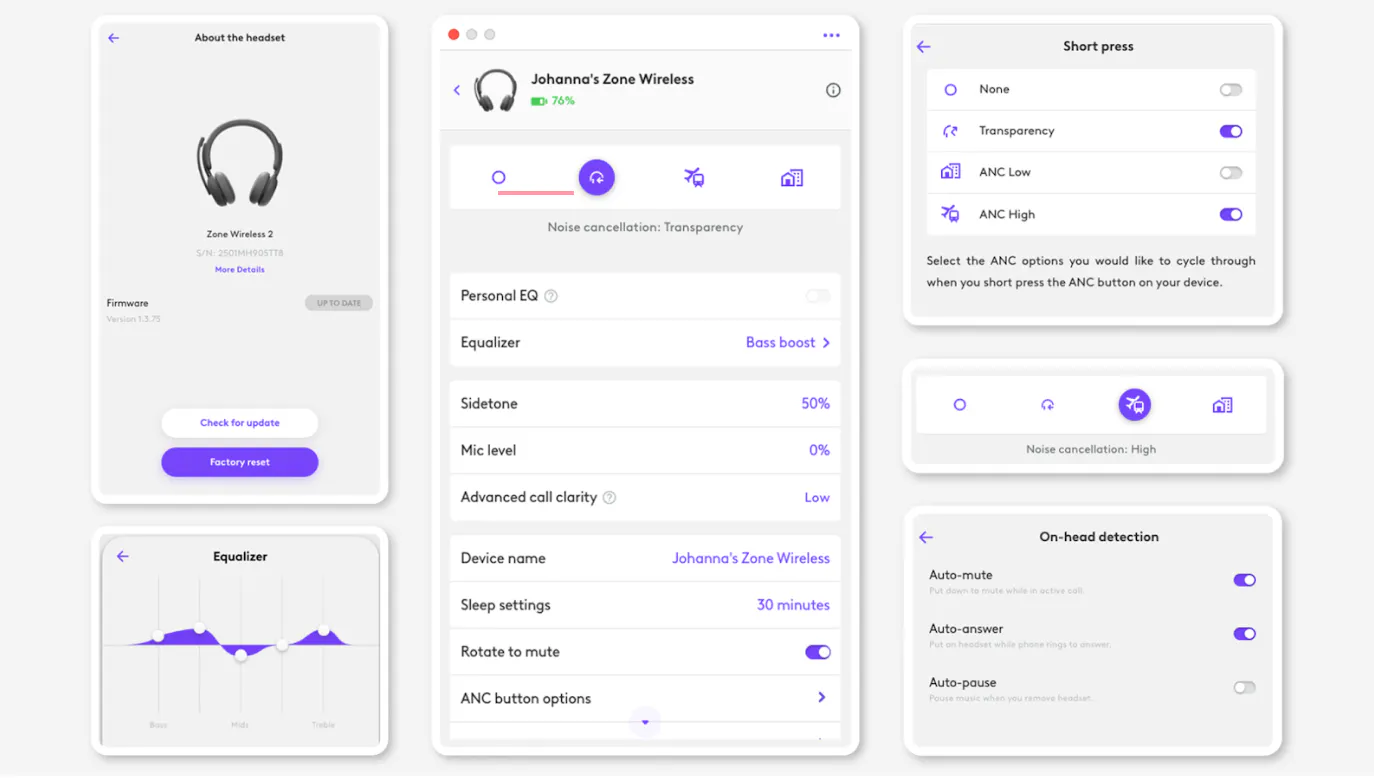Viewport: 1374px width, 779px height.
Task: Go back from the Short press screen
Action: point(924,47)
